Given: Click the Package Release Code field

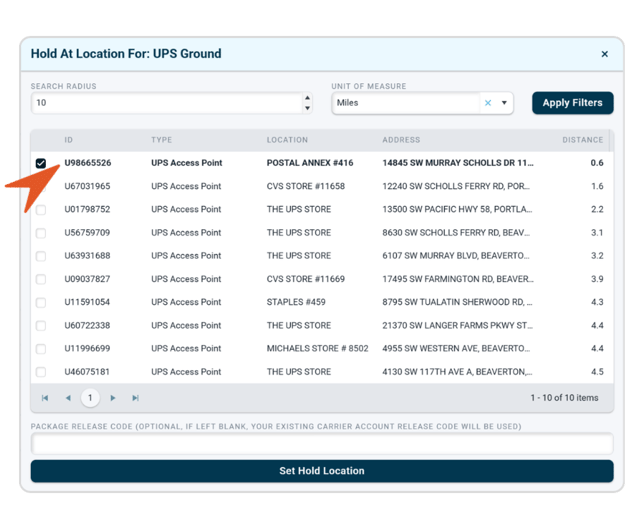Looking at the screenshot, I should pos(321,443).
